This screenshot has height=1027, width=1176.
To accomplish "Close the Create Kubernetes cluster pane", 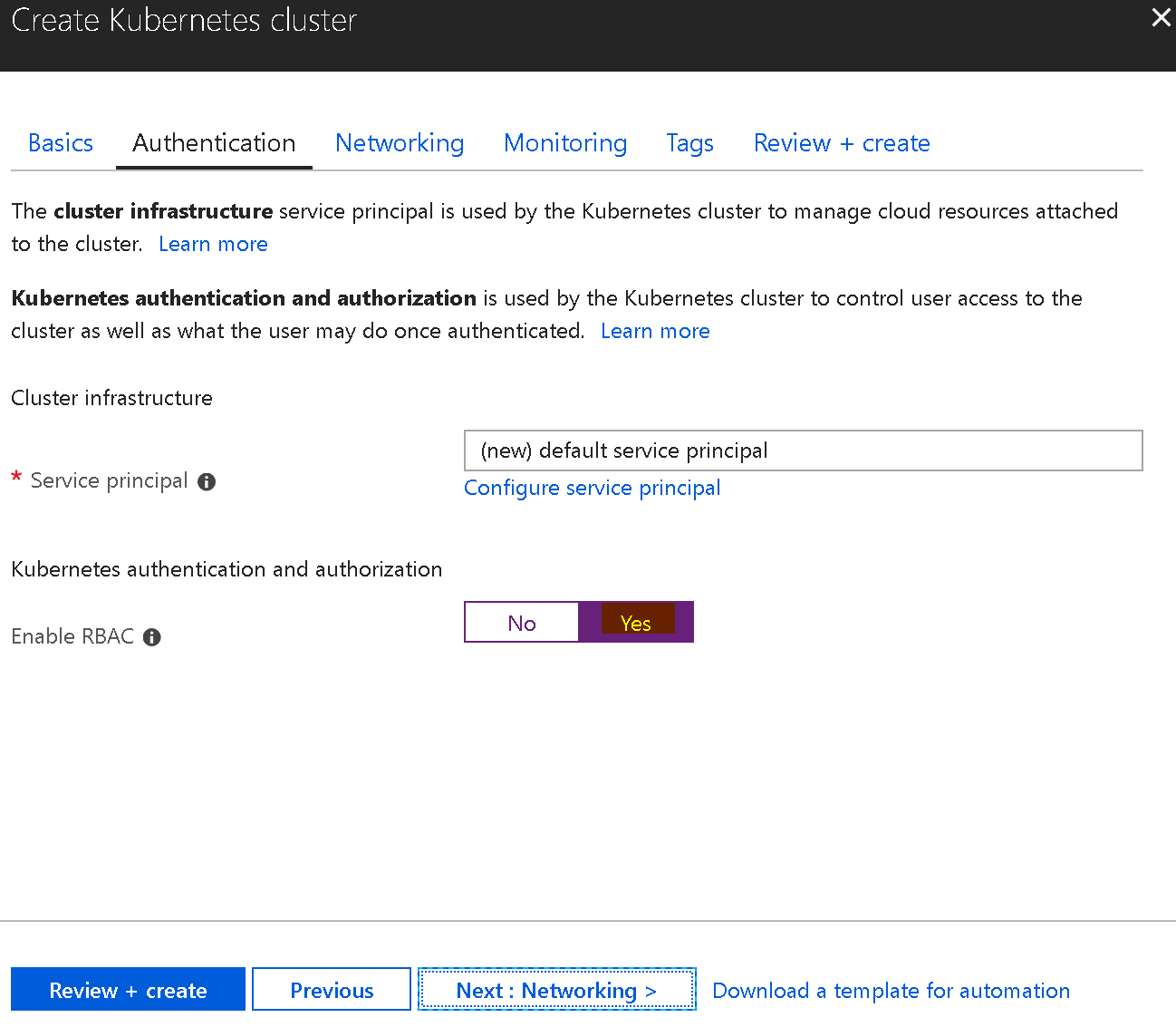I will pos(1161,18).
